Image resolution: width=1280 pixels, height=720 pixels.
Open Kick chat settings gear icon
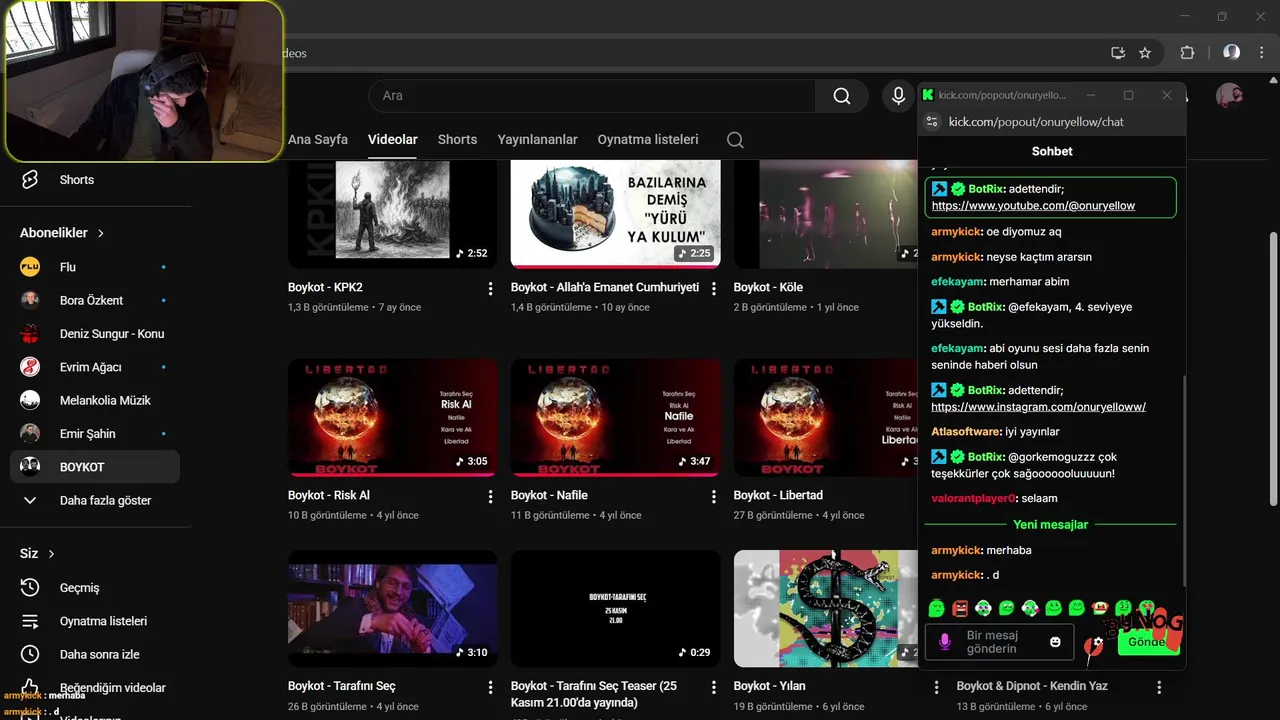pos(1098,642)
